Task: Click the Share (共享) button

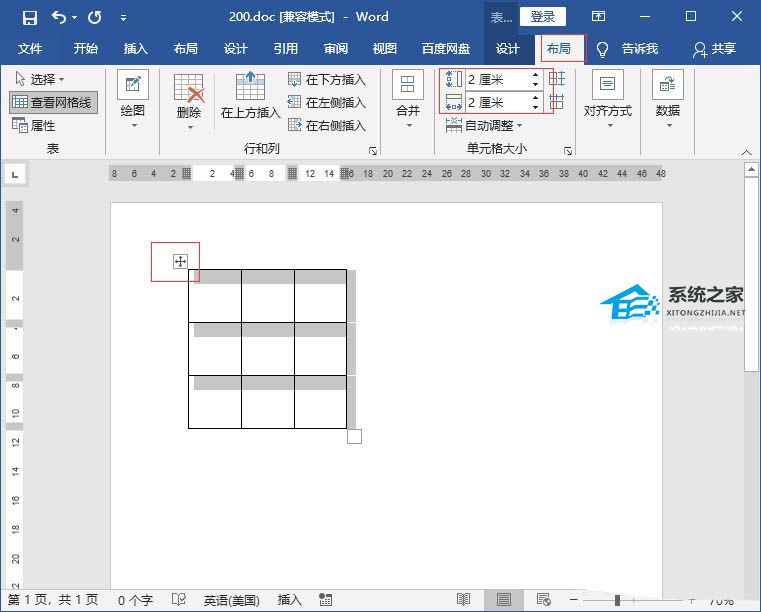Action: [x=714, y=49]
